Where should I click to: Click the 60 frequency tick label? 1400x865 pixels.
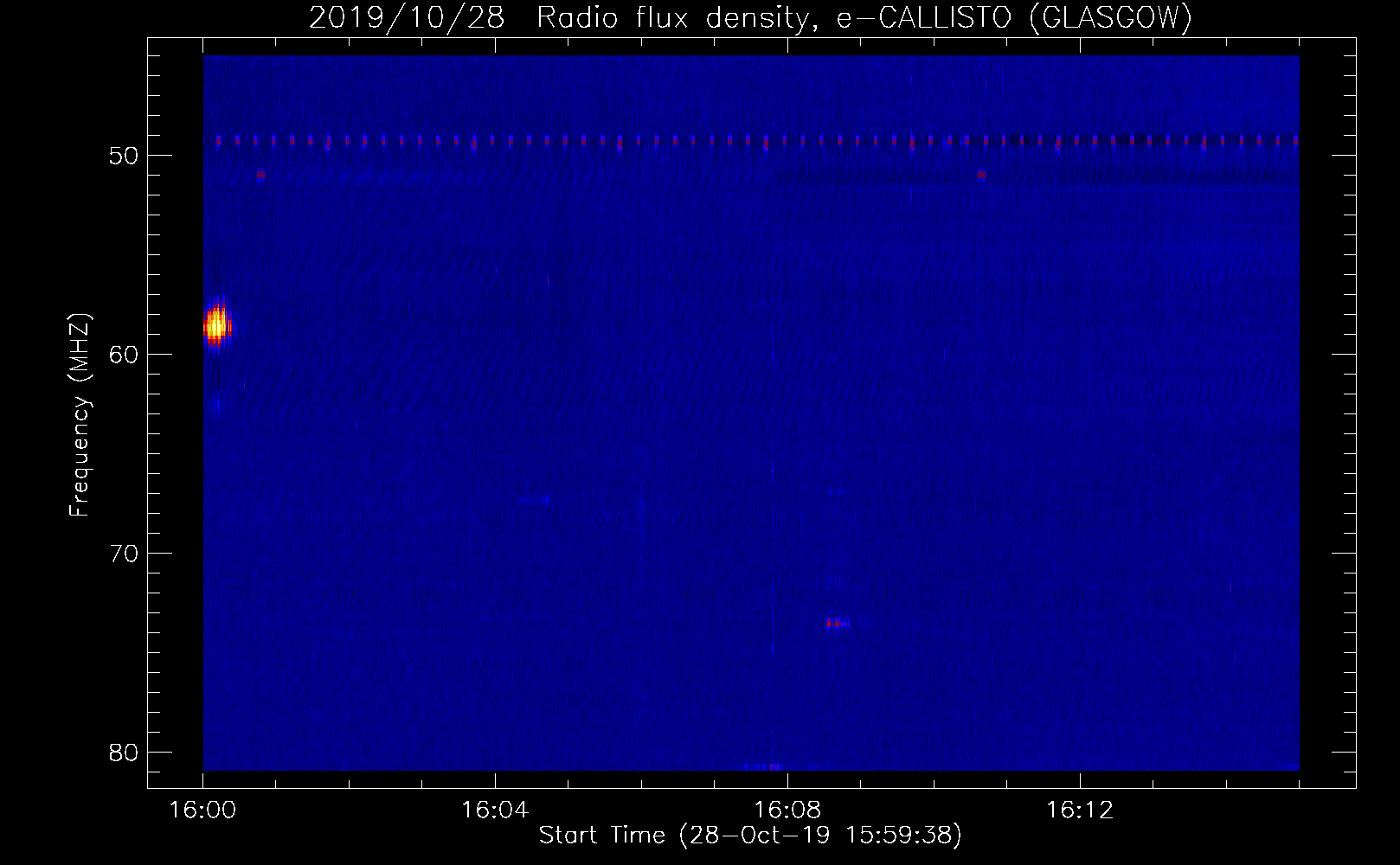click(124, 355)
